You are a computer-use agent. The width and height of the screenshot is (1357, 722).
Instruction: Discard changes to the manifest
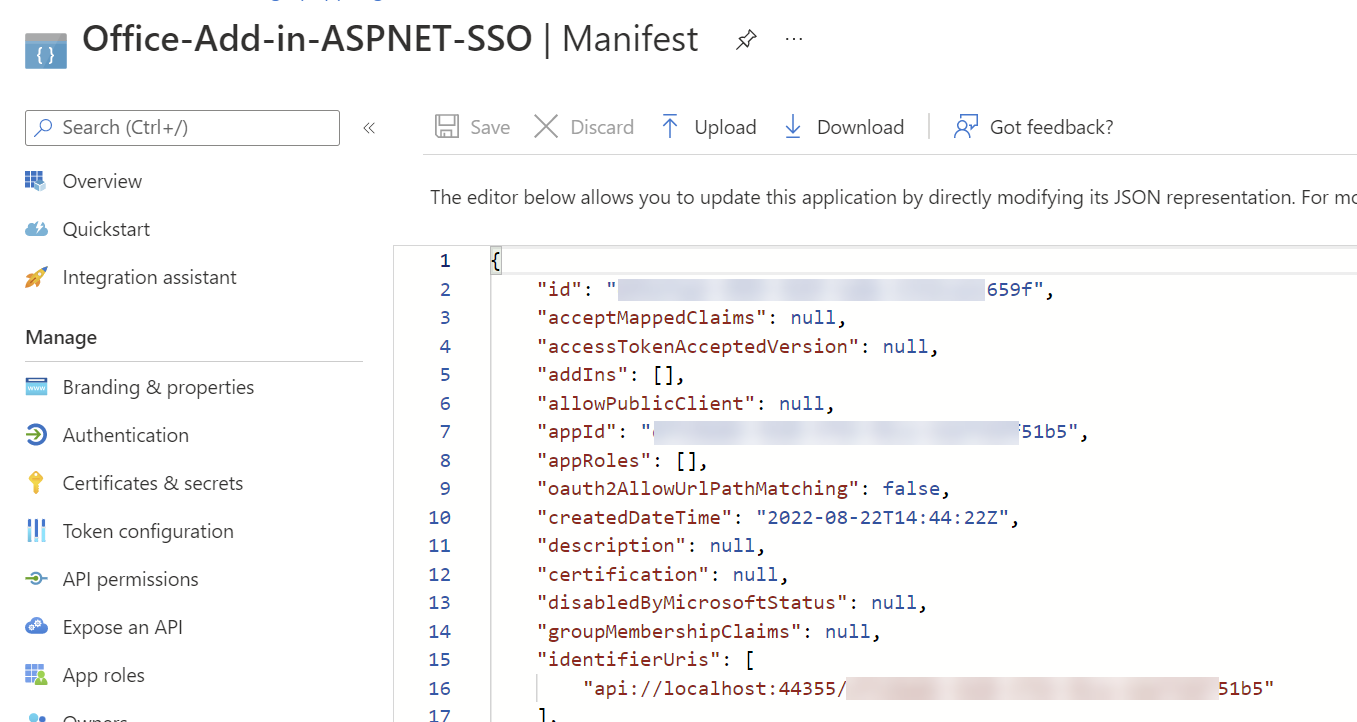point(583,127)
